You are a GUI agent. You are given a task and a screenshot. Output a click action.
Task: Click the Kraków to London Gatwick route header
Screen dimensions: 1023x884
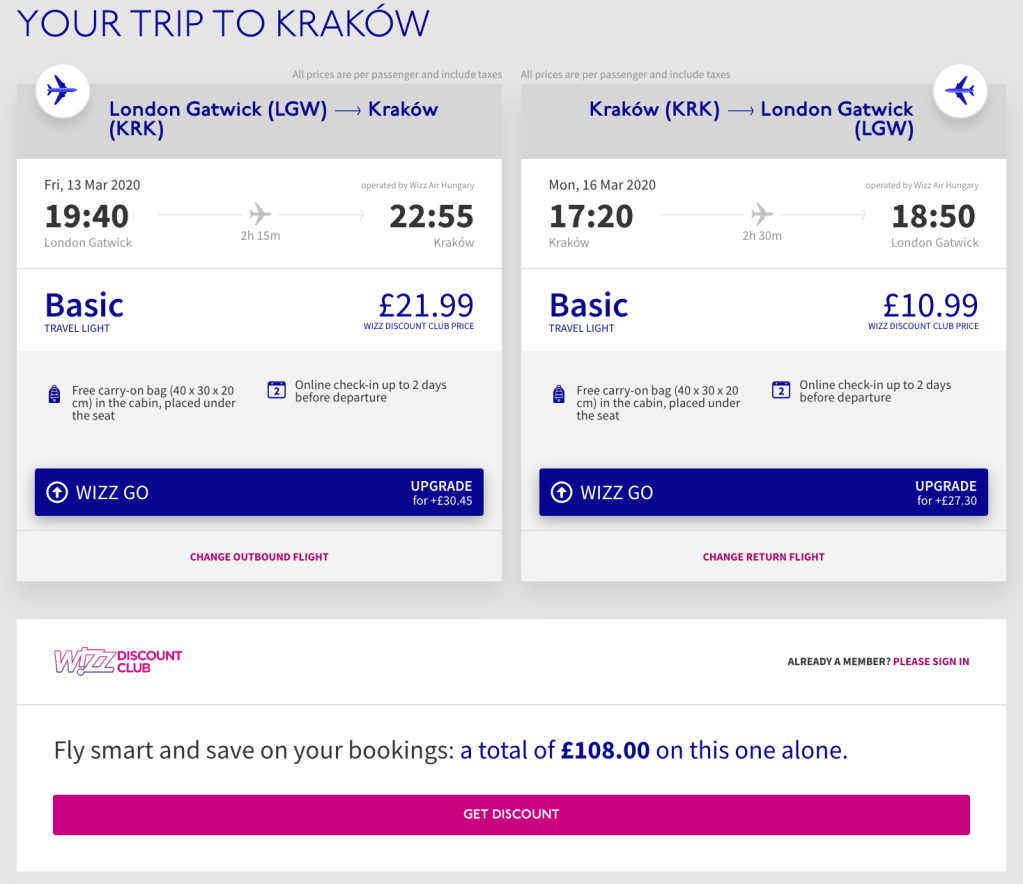point(751,119)
